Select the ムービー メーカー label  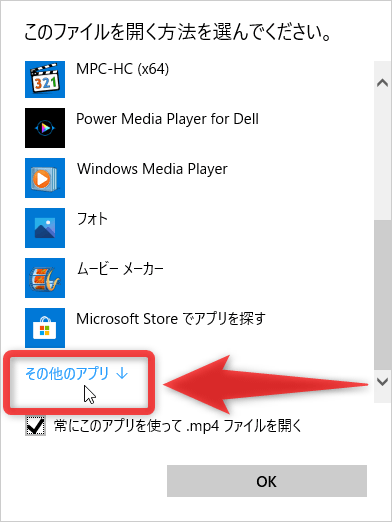tap(120, 269)
